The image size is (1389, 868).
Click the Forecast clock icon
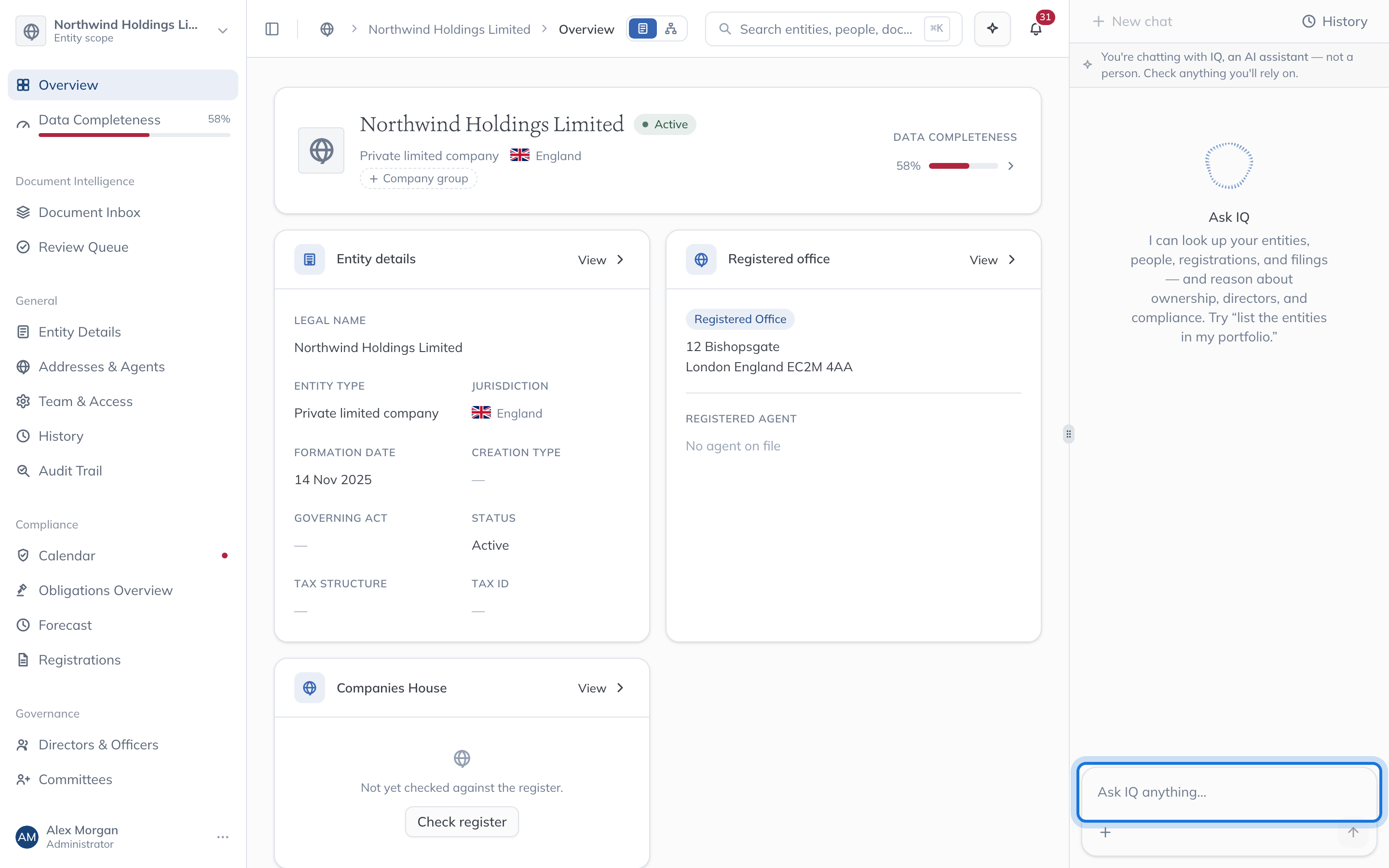coord(23,625)
